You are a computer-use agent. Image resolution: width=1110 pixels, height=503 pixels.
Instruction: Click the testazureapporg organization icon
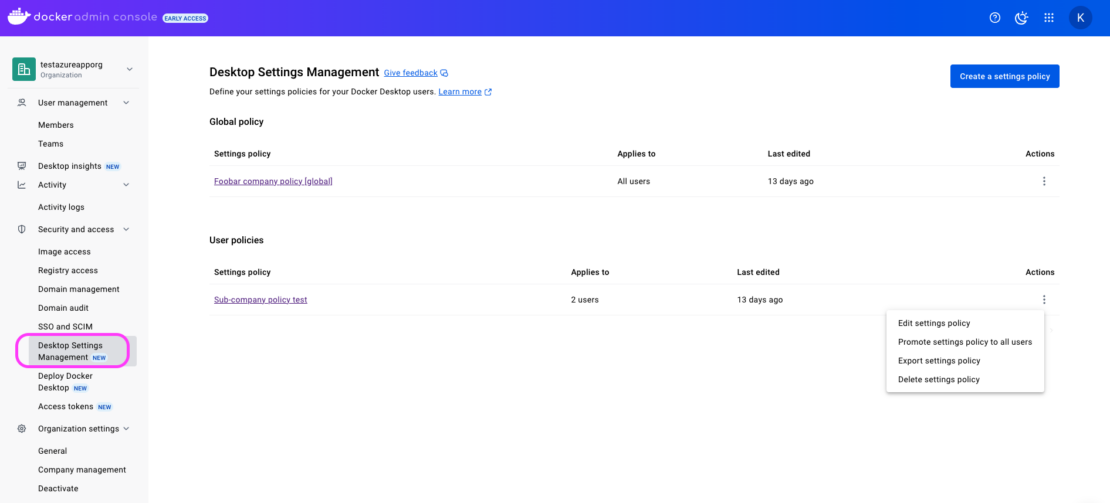tap(24, 68)
